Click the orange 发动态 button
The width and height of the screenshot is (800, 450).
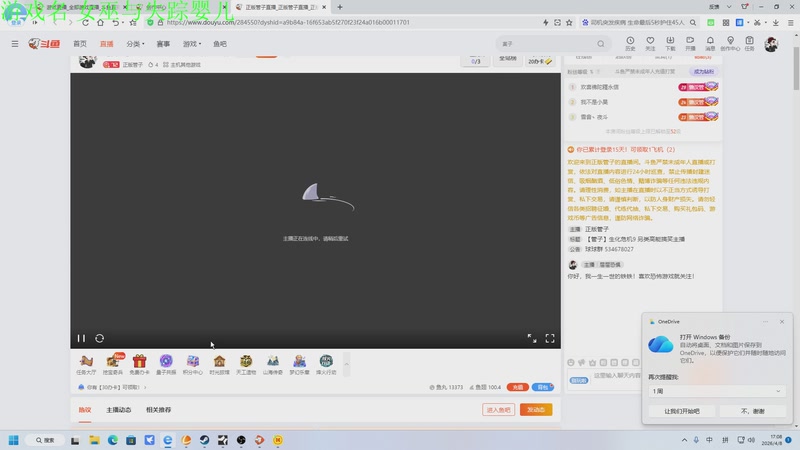pyautogui.click(x=536, y=410)
